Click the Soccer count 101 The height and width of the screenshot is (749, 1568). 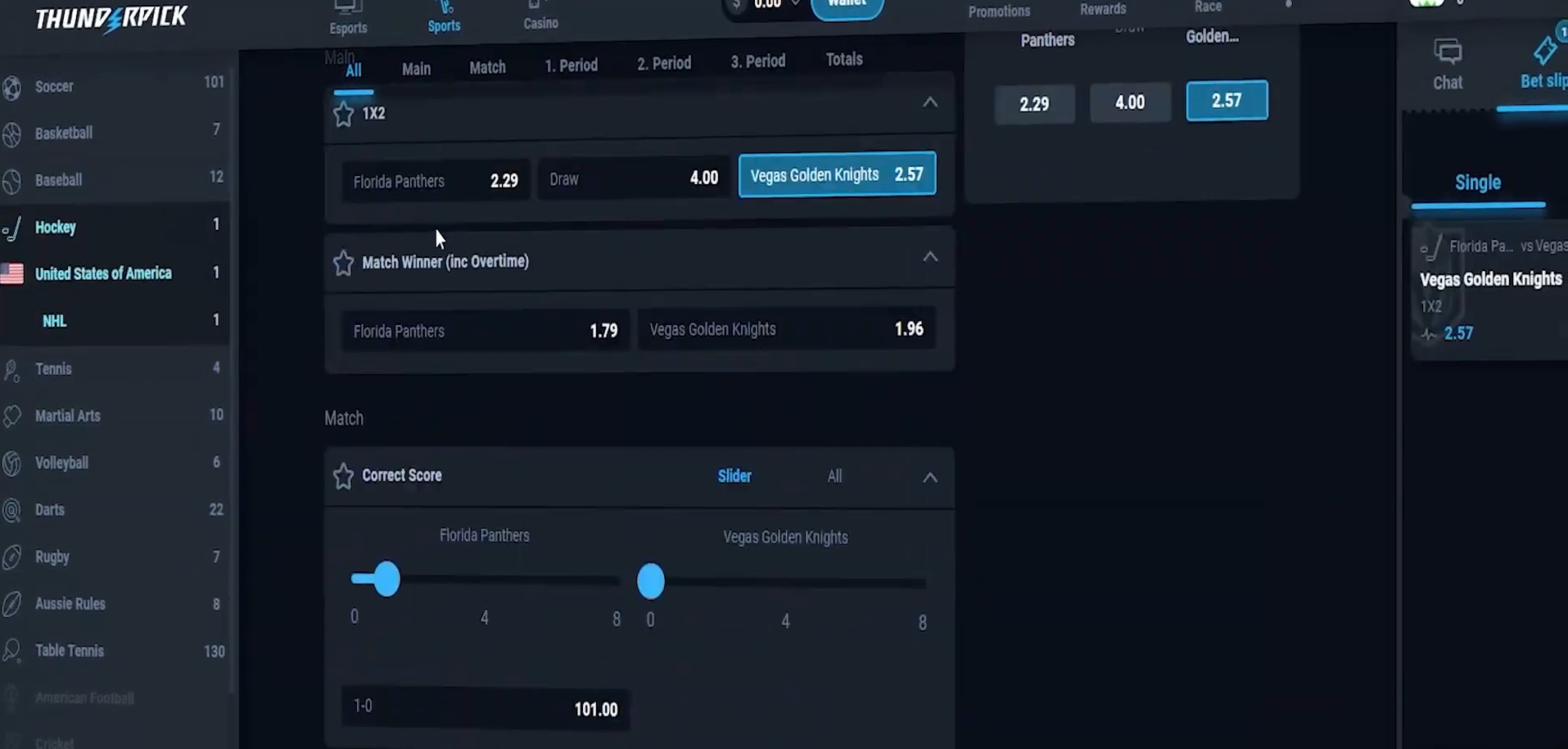214,82
